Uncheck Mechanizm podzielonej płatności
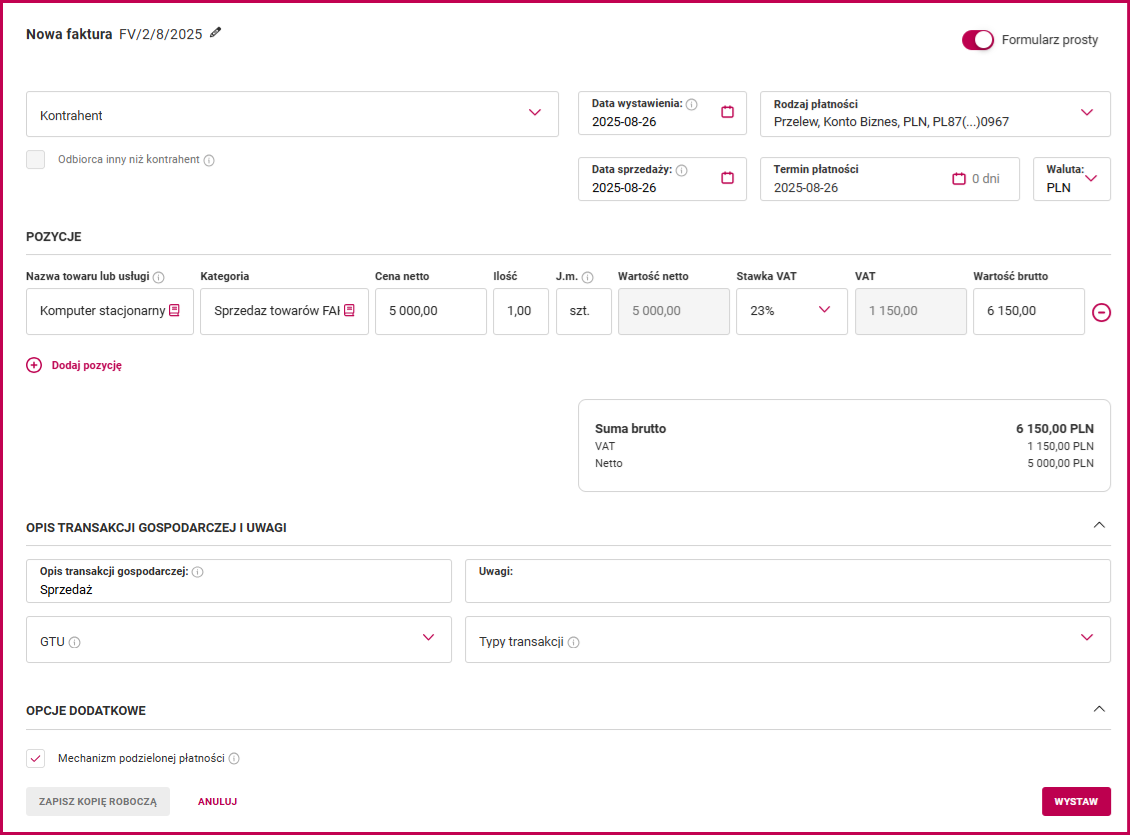Screen dimensions: 1130x835 35,758
